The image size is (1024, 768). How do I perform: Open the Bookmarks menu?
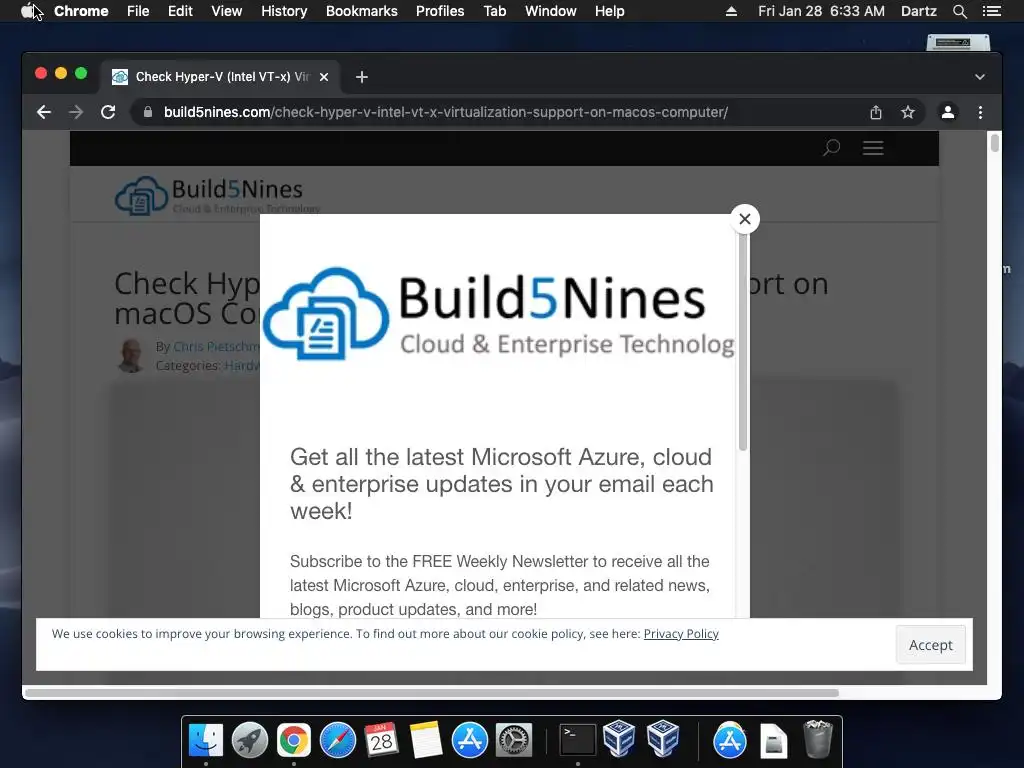(362, 11)
